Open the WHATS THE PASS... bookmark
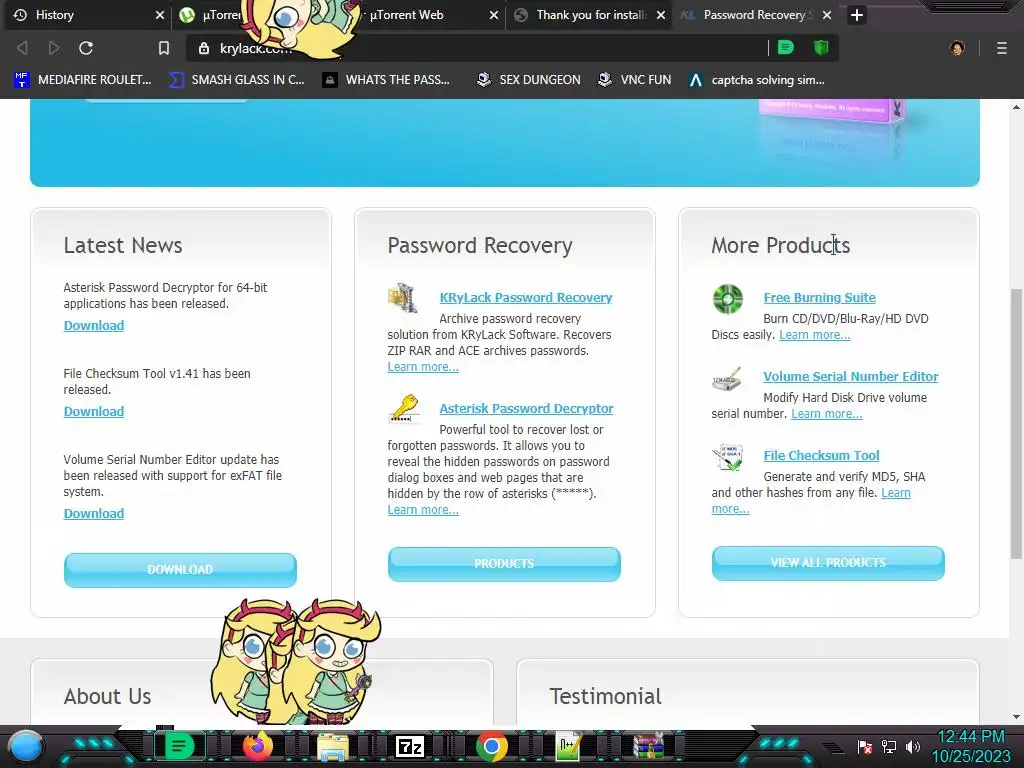1024x768 pixels. pos(387,80)
